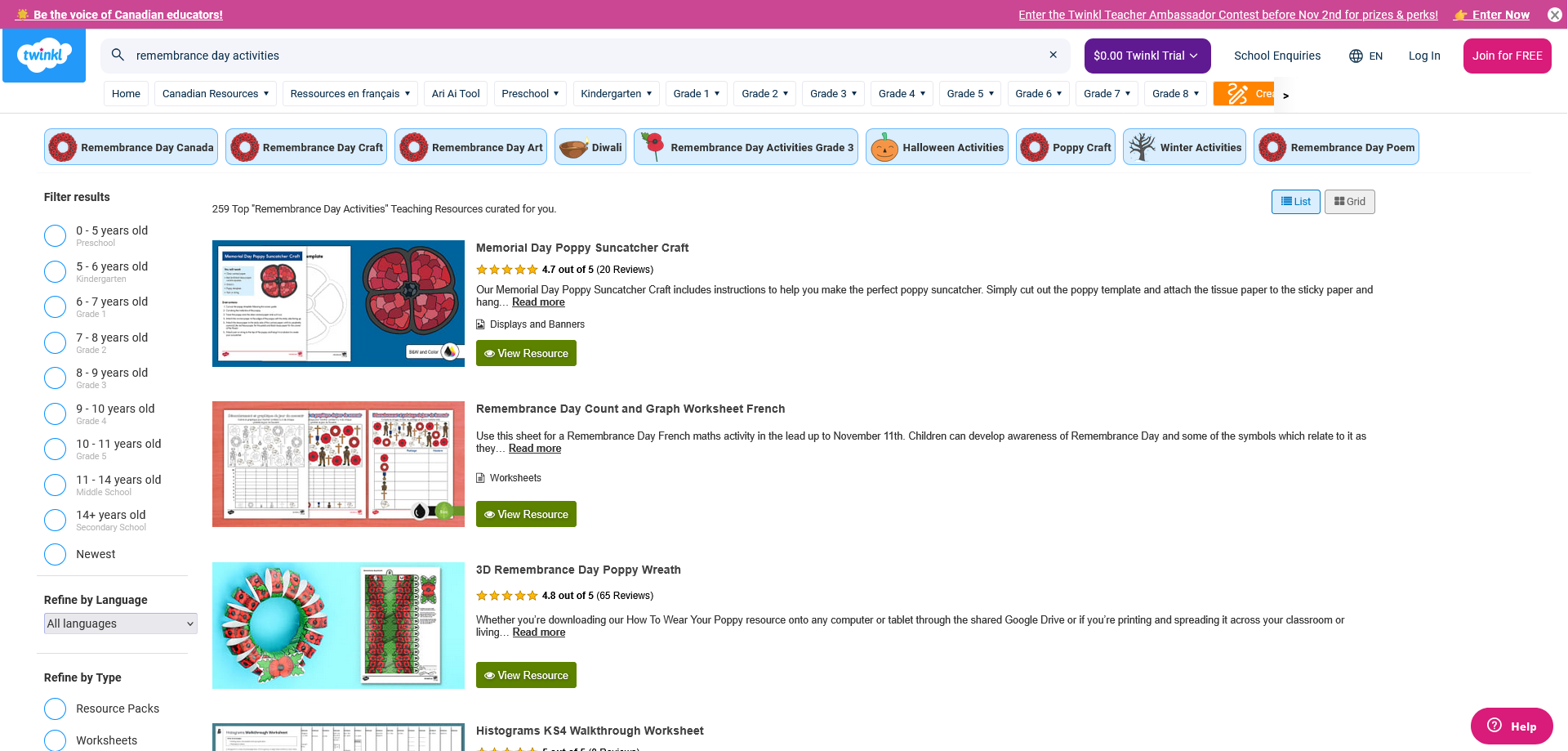Image resolution: width=1568 pixels, height=751 pixels.
Task: View Resource for Poppy Suncatcher Craft
Action: tap(527, 353)
